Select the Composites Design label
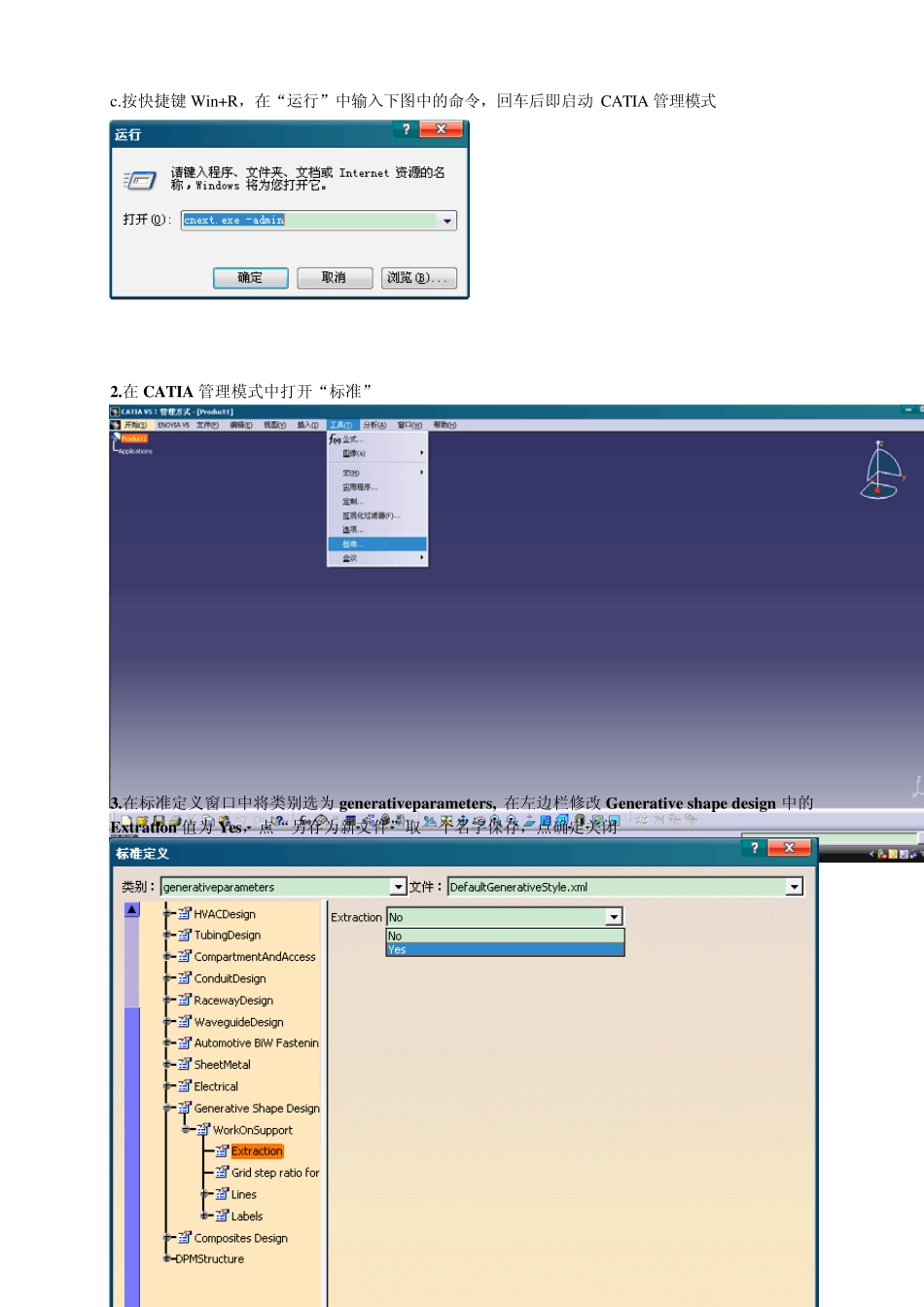 pos(241,1238)
